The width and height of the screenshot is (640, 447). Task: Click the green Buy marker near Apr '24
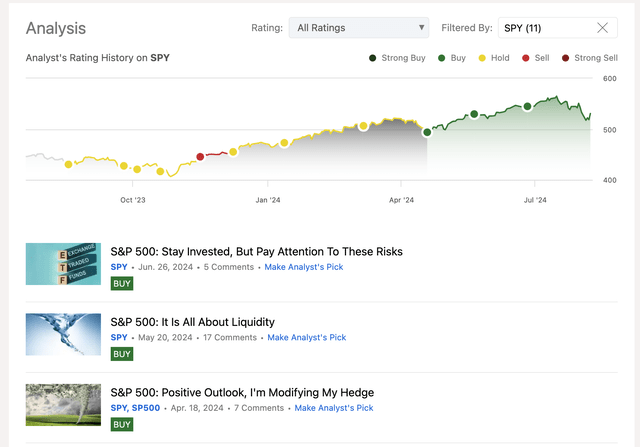coord(427,132)
